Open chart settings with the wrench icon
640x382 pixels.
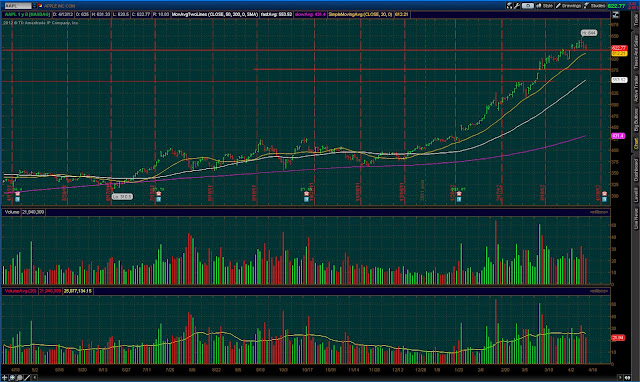(517, 6)
